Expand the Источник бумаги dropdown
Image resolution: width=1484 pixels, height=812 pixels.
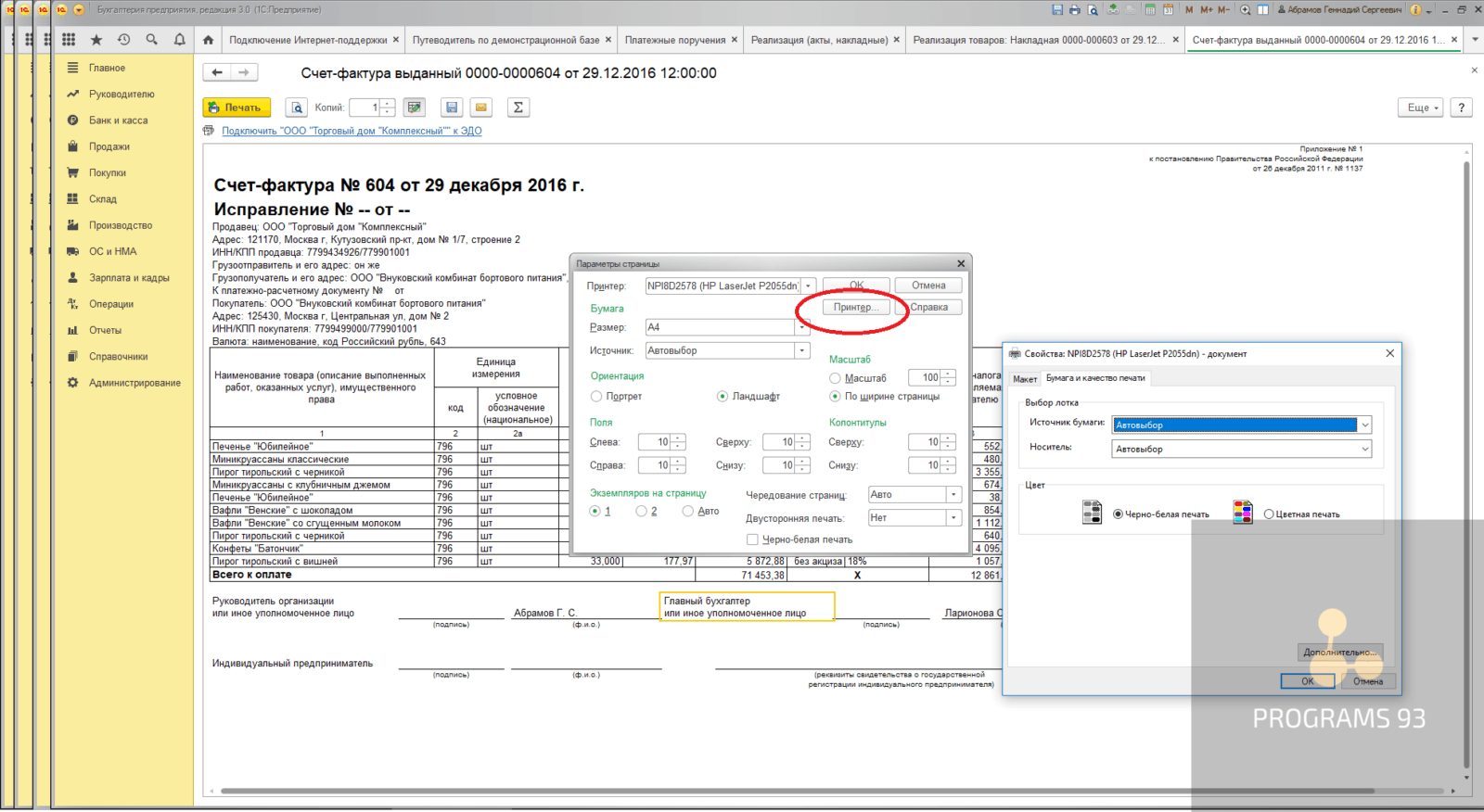pyautogui.click(x=1364, y=425)
